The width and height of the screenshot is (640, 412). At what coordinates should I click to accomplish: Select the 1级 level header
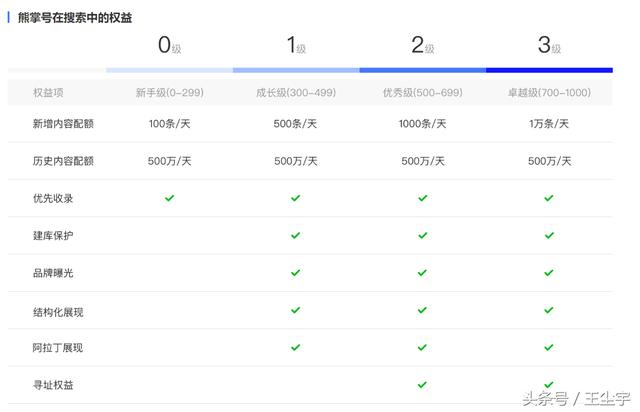click(x=296, y=45)
